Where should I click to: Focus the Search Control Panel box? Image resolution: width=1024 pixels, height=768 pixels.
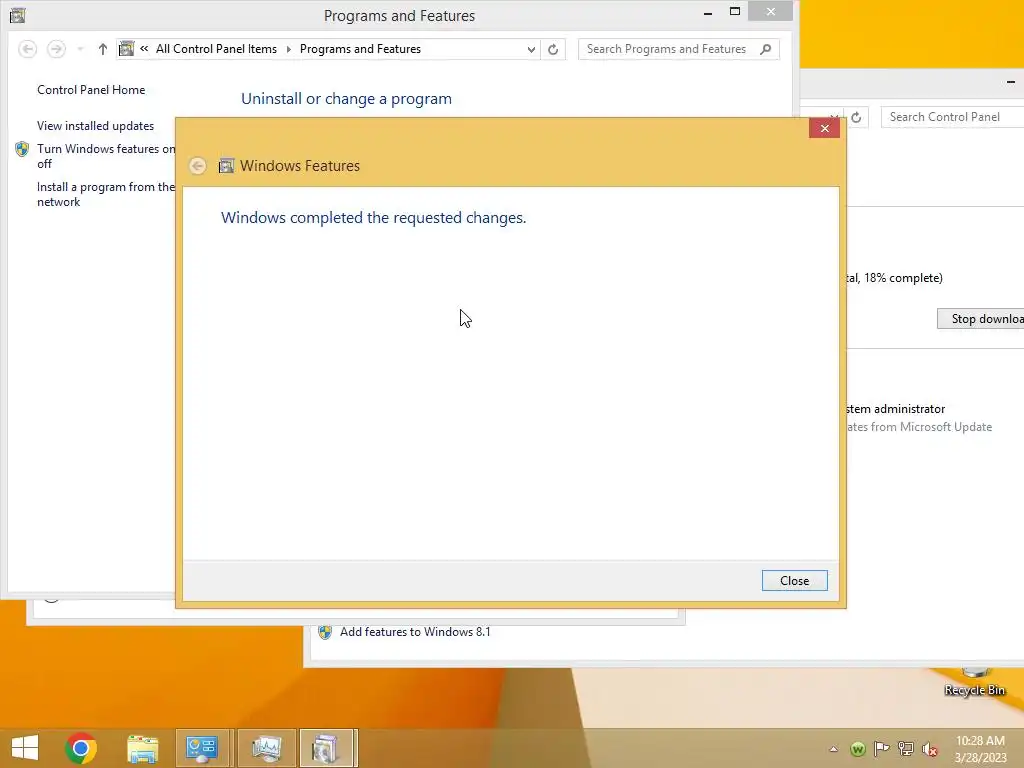pos(952,117)
